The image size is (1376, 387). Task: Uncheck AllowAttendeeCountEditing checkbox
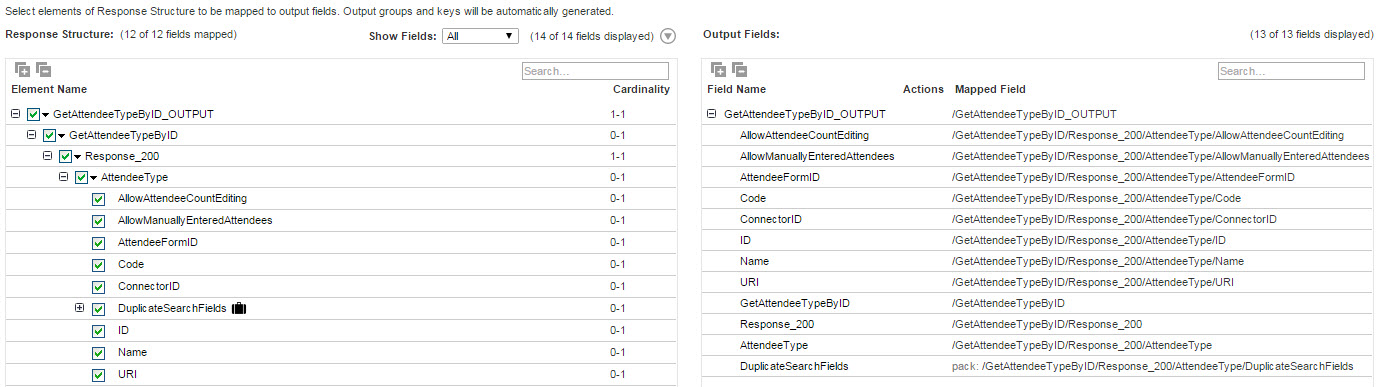tap(98, 199)
